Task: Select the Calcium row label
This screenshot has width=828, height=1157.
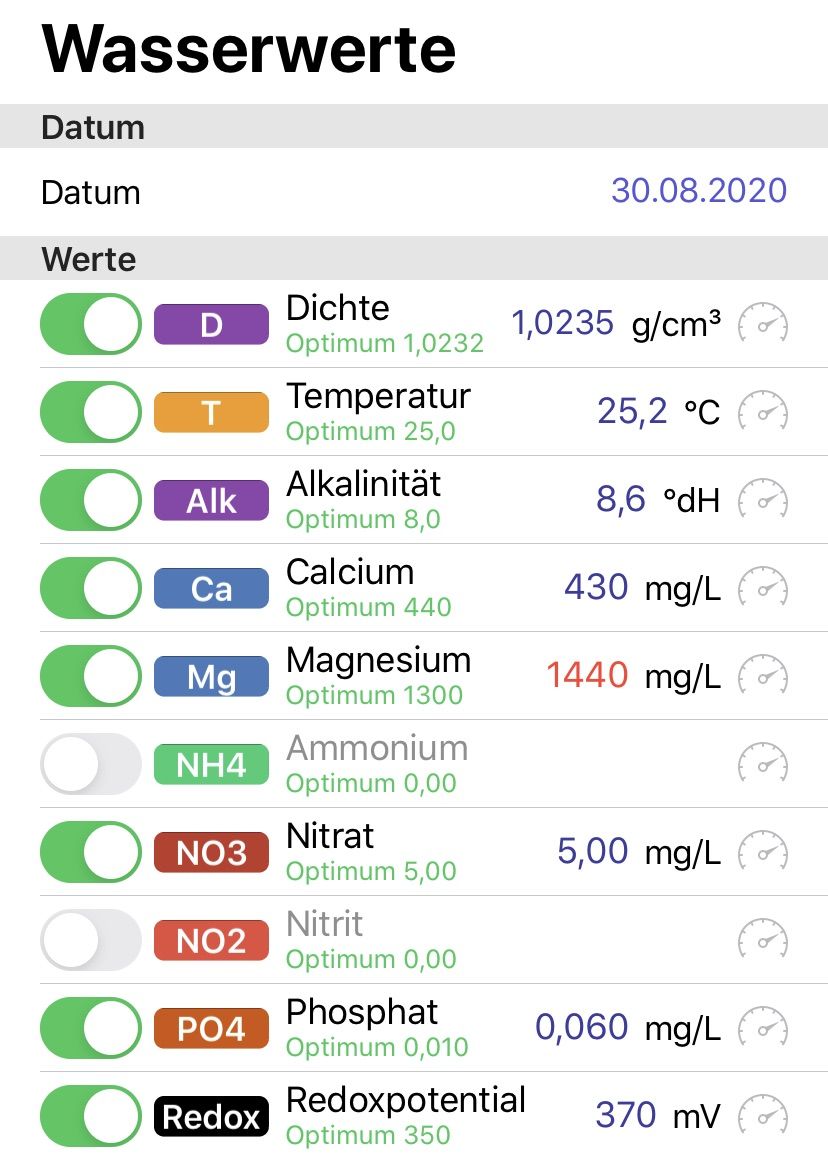Action: [x=350, y=572]
